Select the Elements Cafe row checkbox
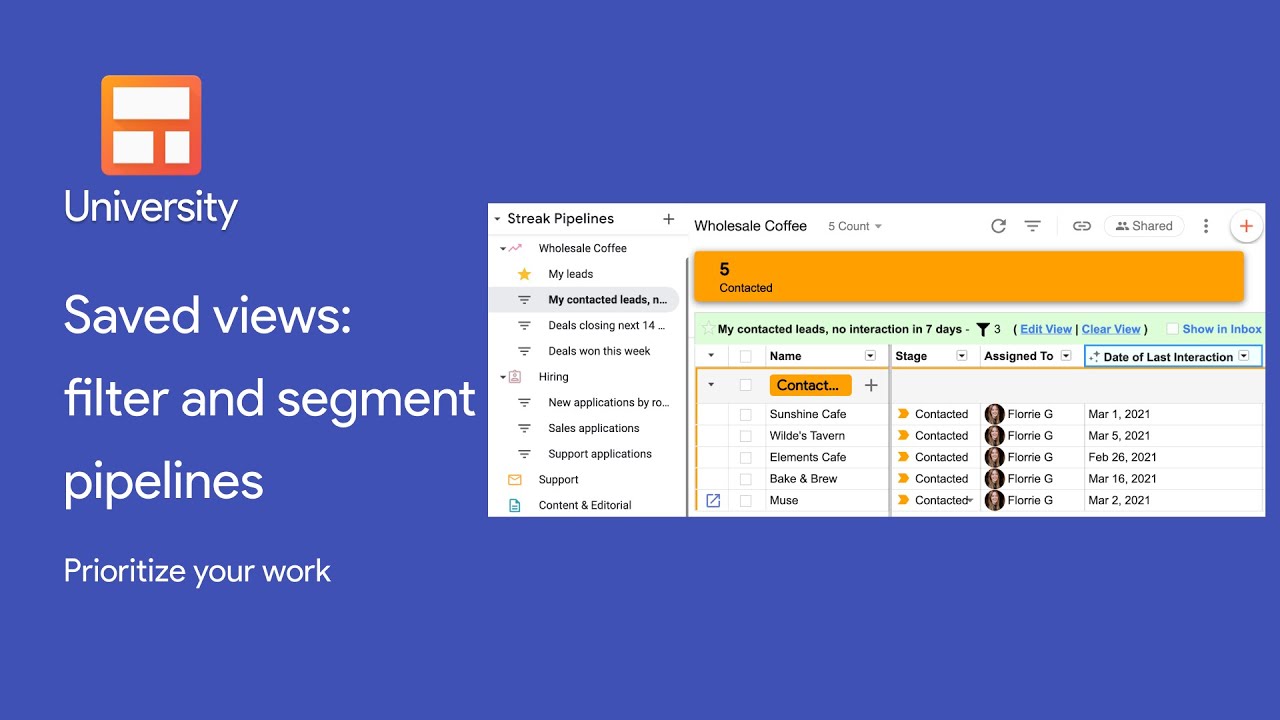Viewport: 1280px width, 720px height. coord(745,457)
